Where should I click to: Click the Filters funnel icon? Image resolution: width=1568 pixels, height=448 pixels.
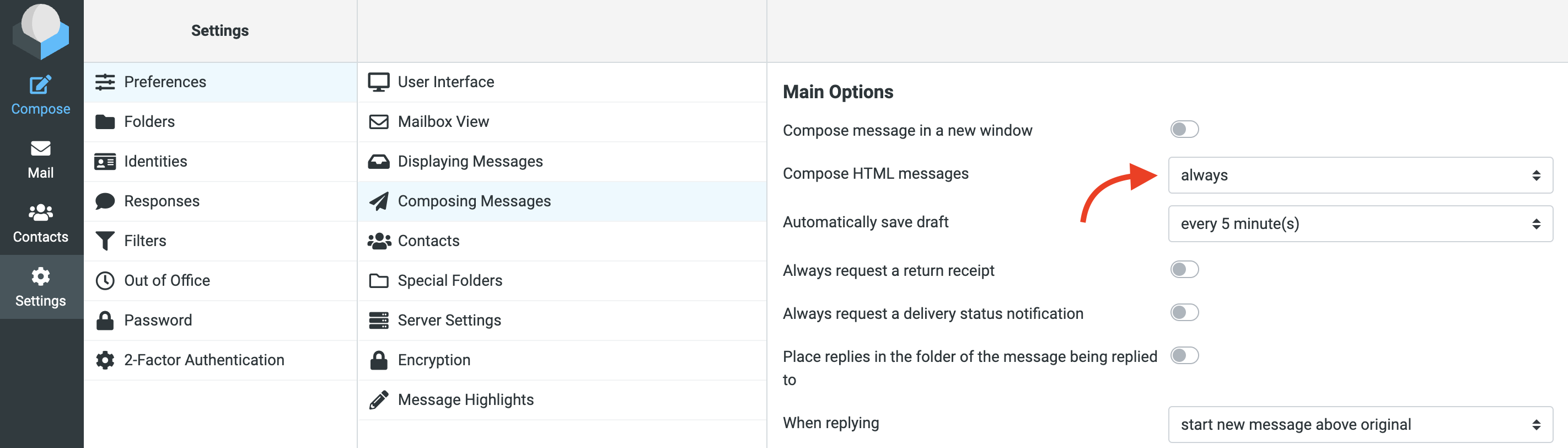[105, 241]
